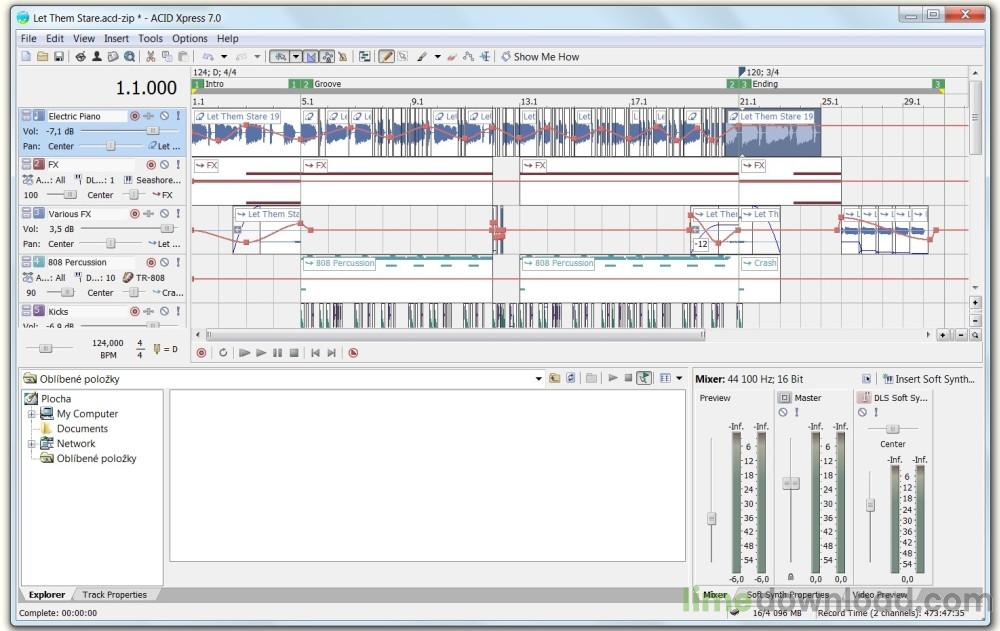1000x631 pixels.
Task: Mute the FX track
Action: 165,164
